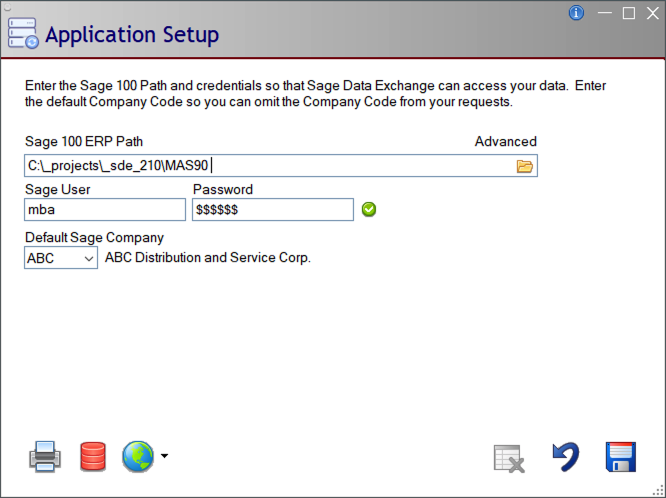Click the red database icon
This screenshot has height=498, width=666.
tap(93, 458)
